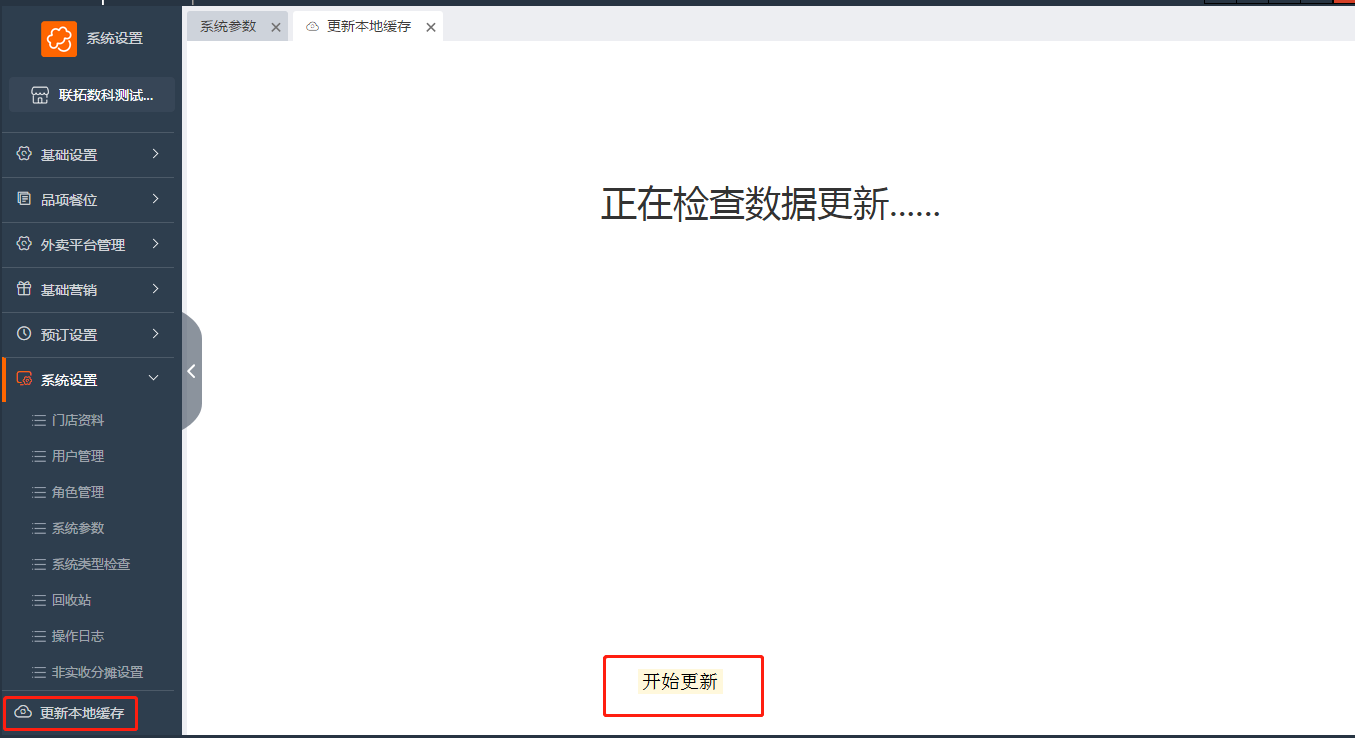Click the 预订设置 clock icon
1355x738 pixels.
tap(25, 334)
